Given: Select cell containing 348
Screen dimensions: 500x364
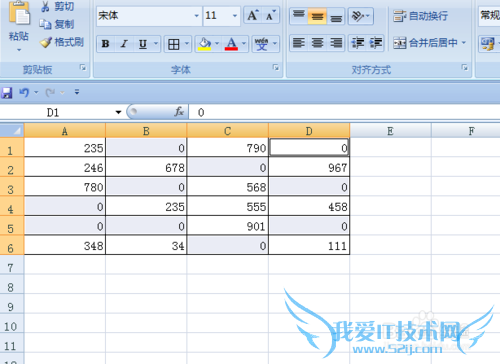Looking at the screenshot, I should (x=65, y=245).
